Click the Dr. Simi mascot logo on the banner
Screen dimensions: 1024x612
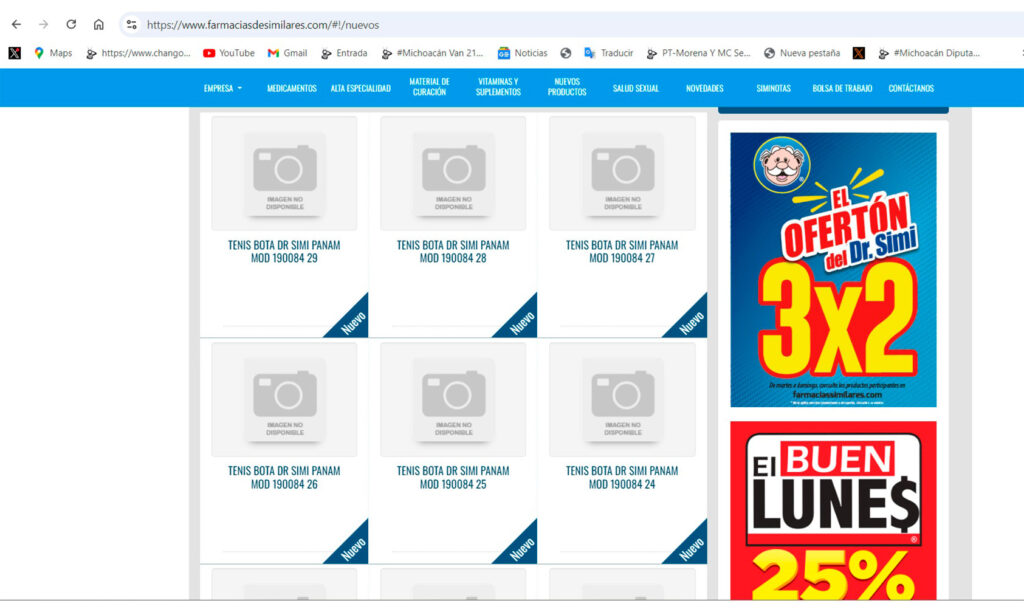[782, 165]
